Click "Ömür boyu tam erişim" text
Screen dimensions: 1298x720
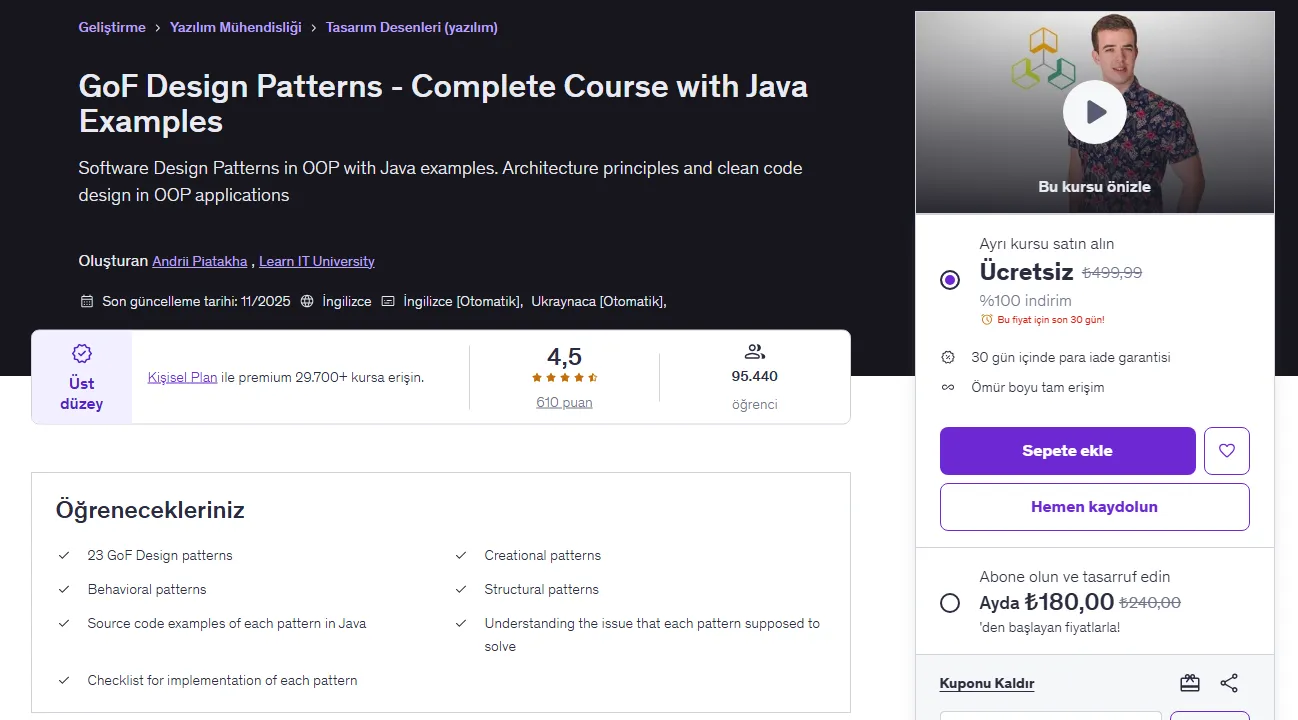[1038, 387]
